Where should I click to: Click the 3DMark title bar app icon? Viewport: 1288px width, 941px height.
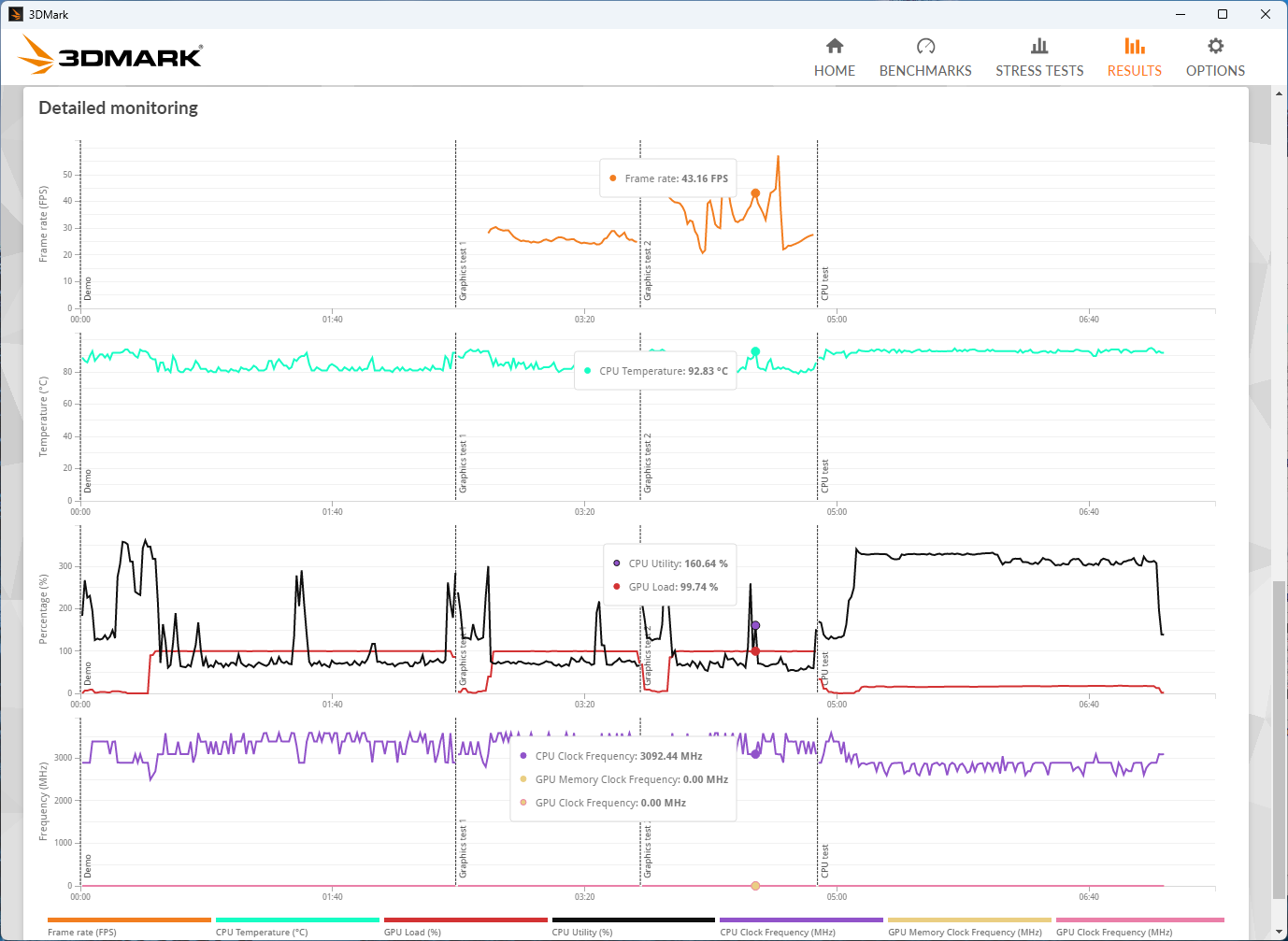pyautogui.click(x=15, y=14)
